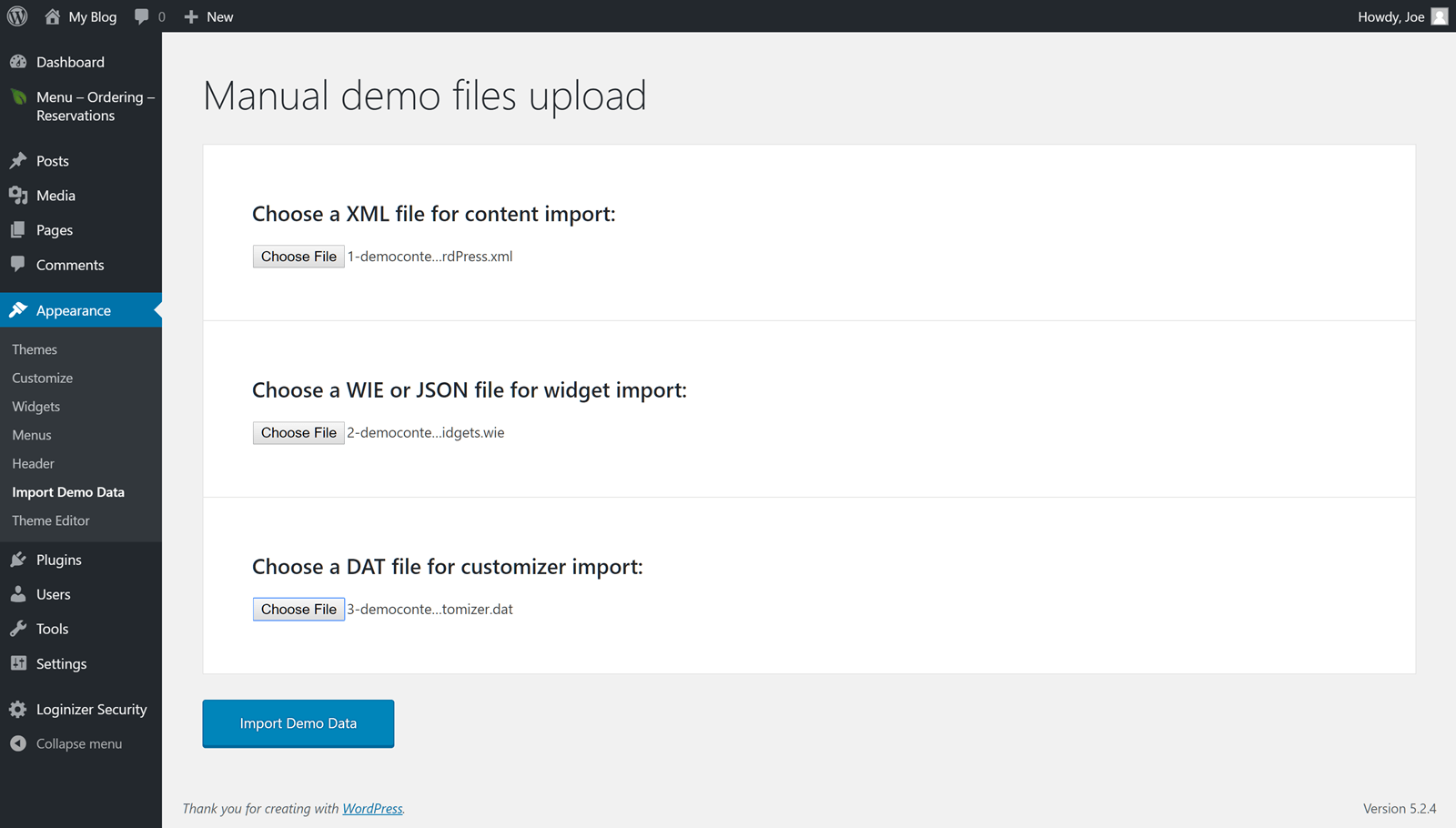Choose File for XML content import
The width and height of the screenshot is (1456, 828).
[x=298, y=257]
